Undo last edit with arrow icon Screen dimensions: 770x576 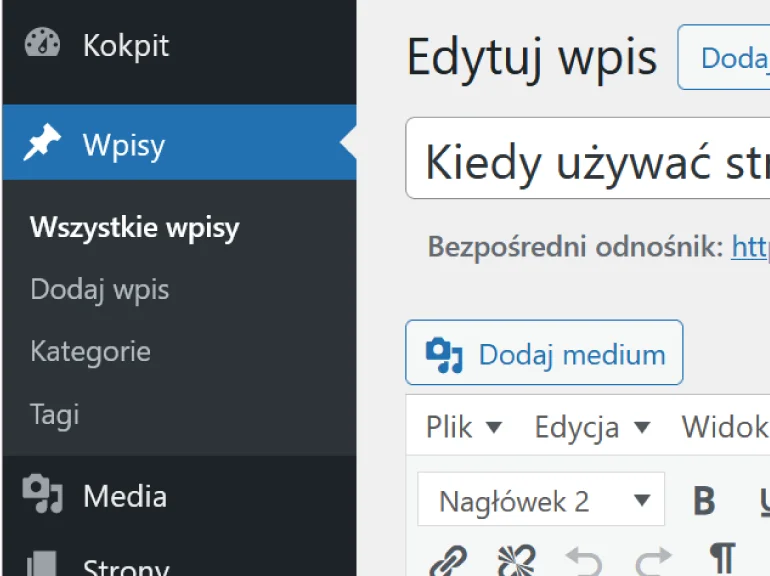coord(584,561)
